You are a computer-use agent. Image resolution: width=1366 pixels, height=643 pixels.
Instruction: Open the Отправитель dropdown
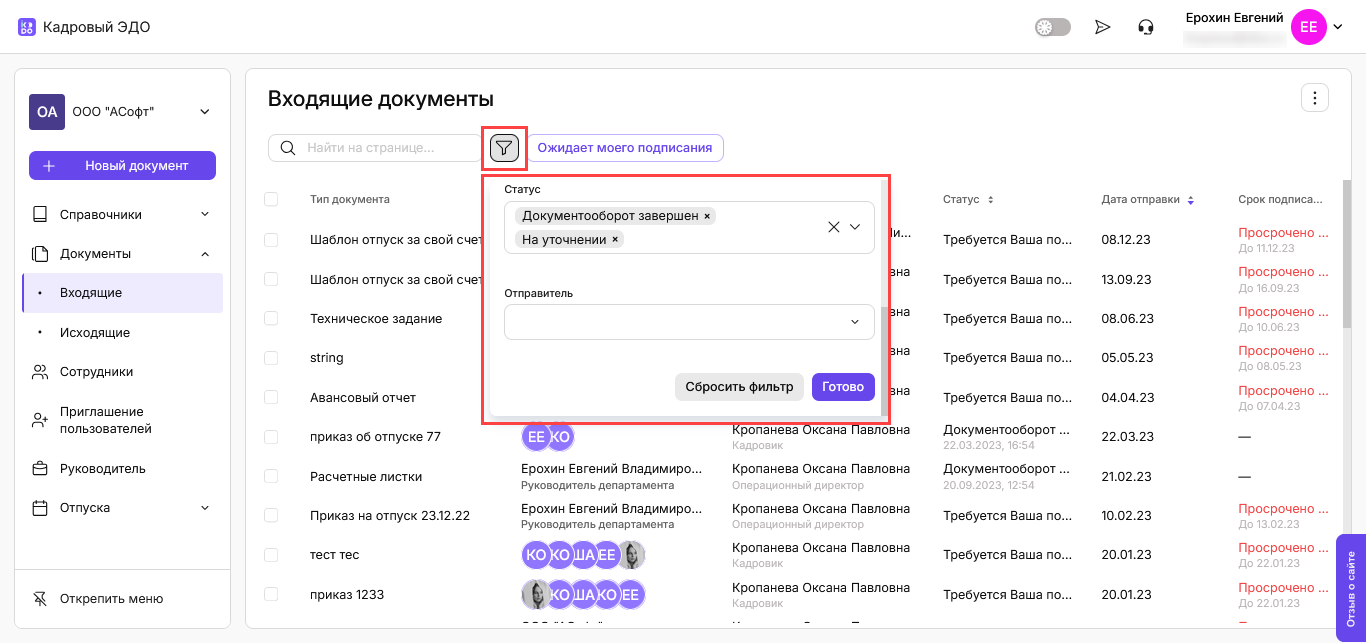[689, 322]
